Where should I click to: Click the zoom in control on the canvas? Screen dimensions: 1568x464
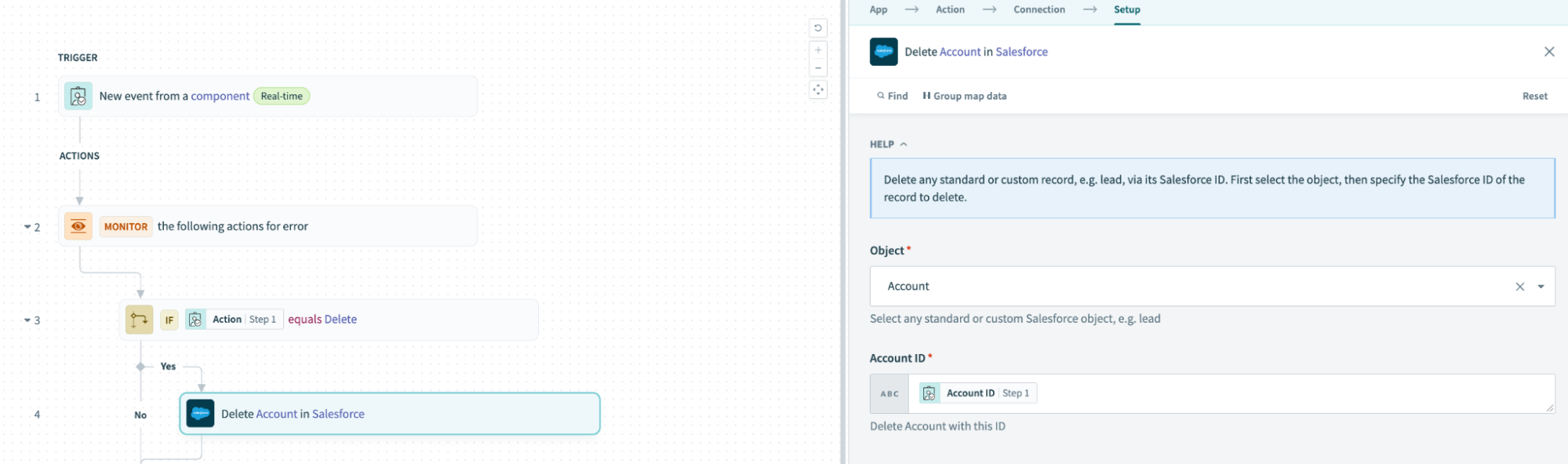click(x=818, y=49)
